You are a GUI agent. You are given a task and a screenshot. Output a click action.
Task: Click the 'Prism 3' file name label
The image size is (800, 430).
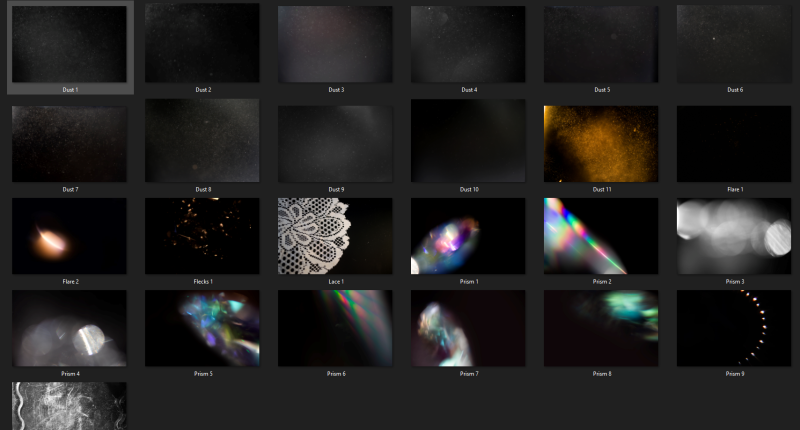735,282
